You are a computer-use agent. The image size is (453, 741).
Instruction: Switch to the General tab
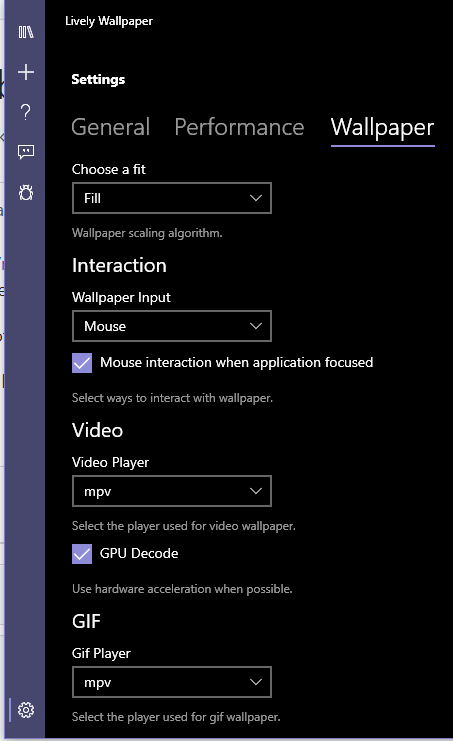click(x=111, y=127)
